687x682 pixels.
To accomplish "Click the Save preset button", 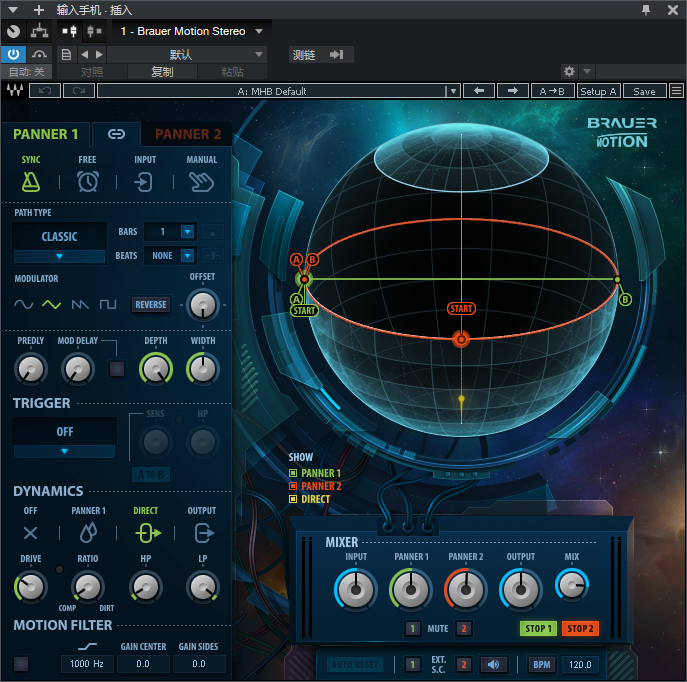I will coord(644,91).
